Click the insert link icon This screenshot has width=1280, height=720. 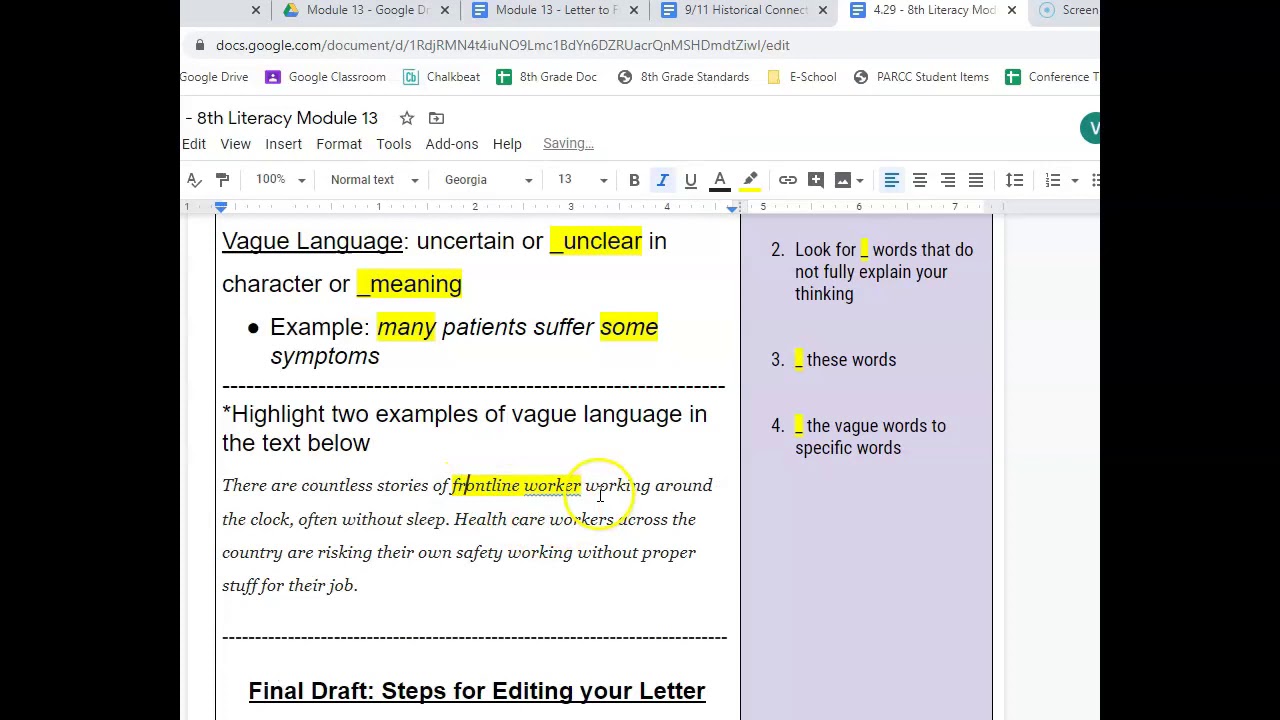pyautogui.click(x=788, y=180)
